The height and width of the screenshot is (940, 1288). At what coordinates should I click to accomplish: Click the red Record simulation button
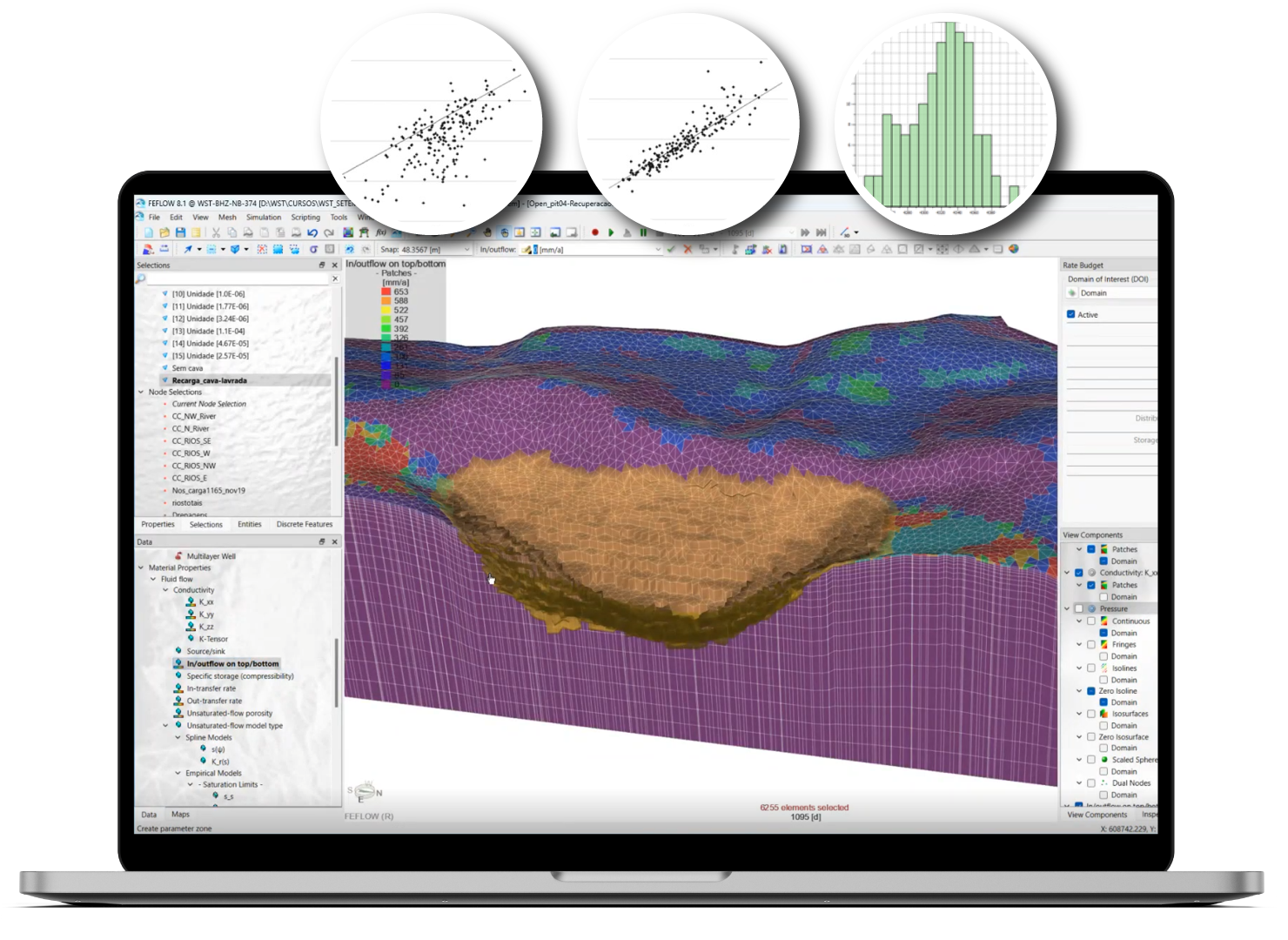(595, 232)
